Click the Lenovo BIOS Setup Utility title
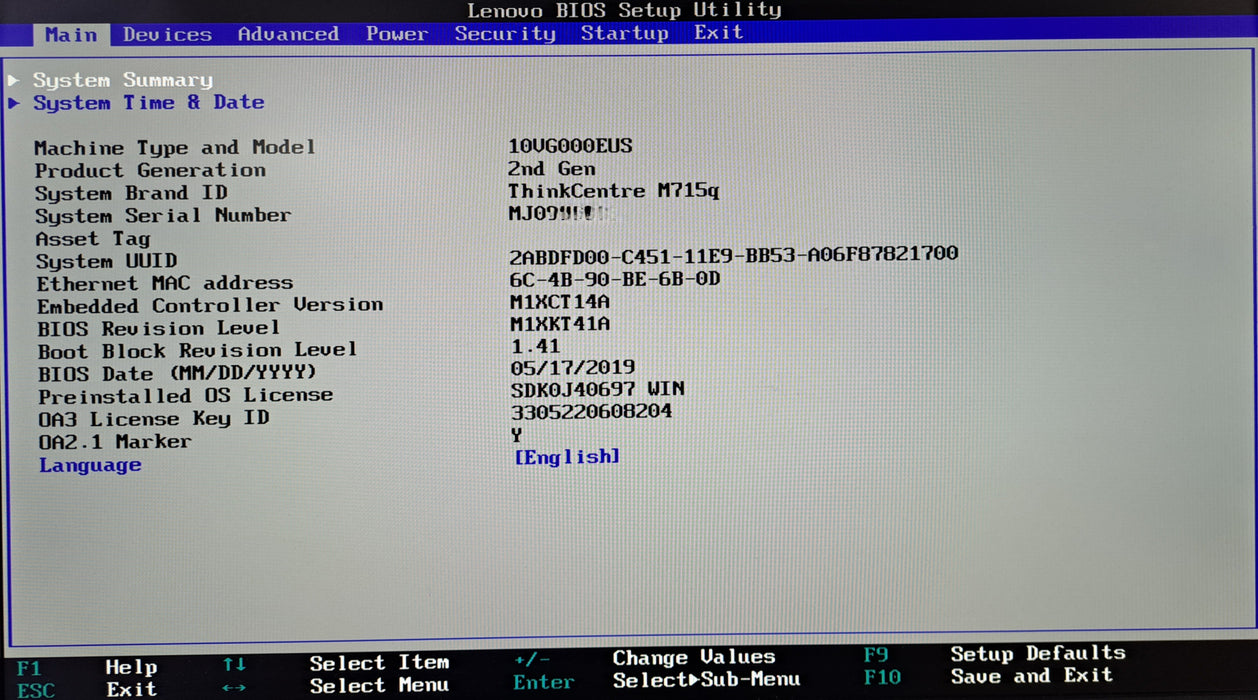 pyautogui.click(x=624, y=11)
